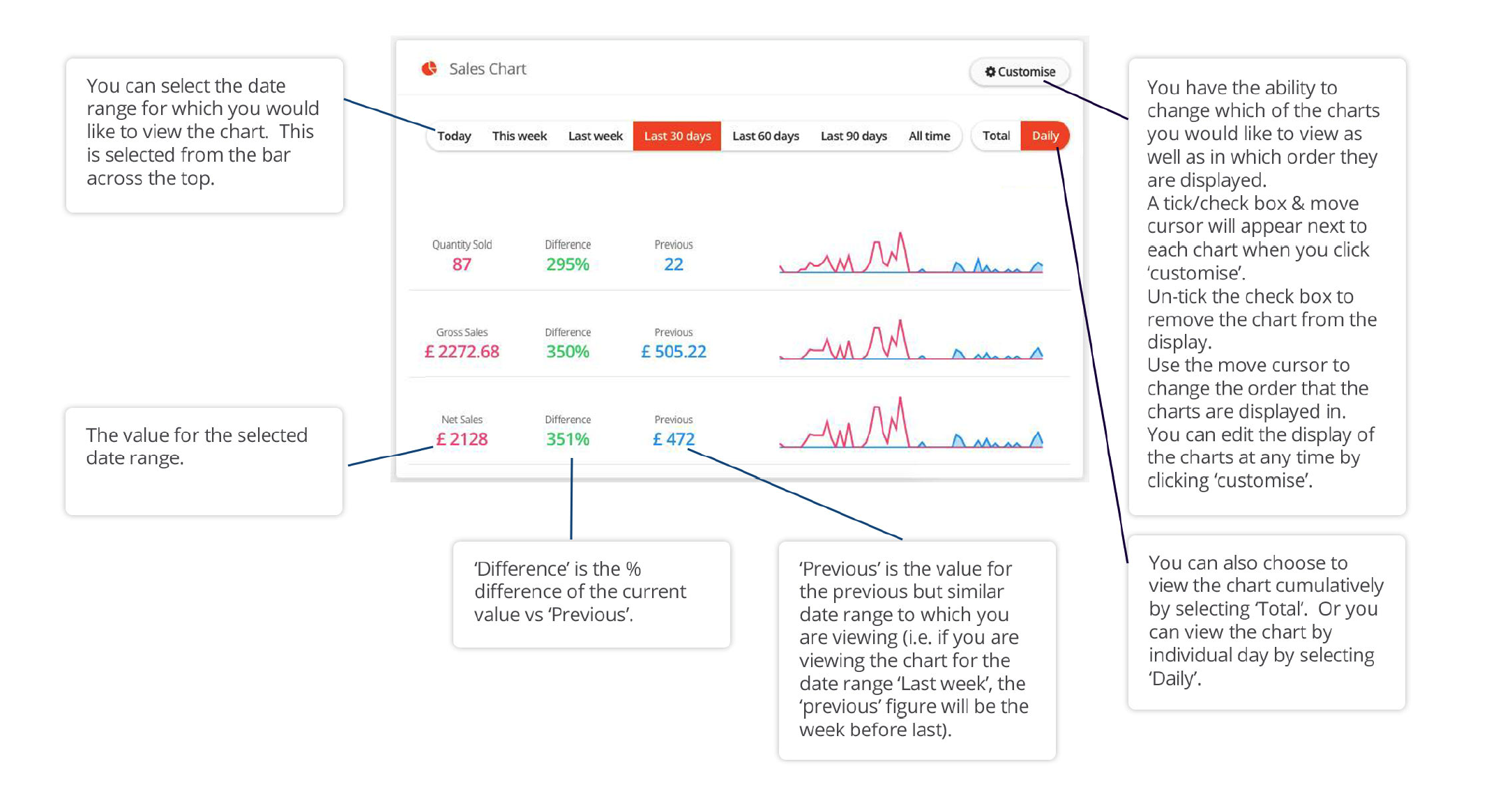Click the previous Gross Sales £ 505.22
Viewport: 1512px width, 810px height.
(674, 352)
